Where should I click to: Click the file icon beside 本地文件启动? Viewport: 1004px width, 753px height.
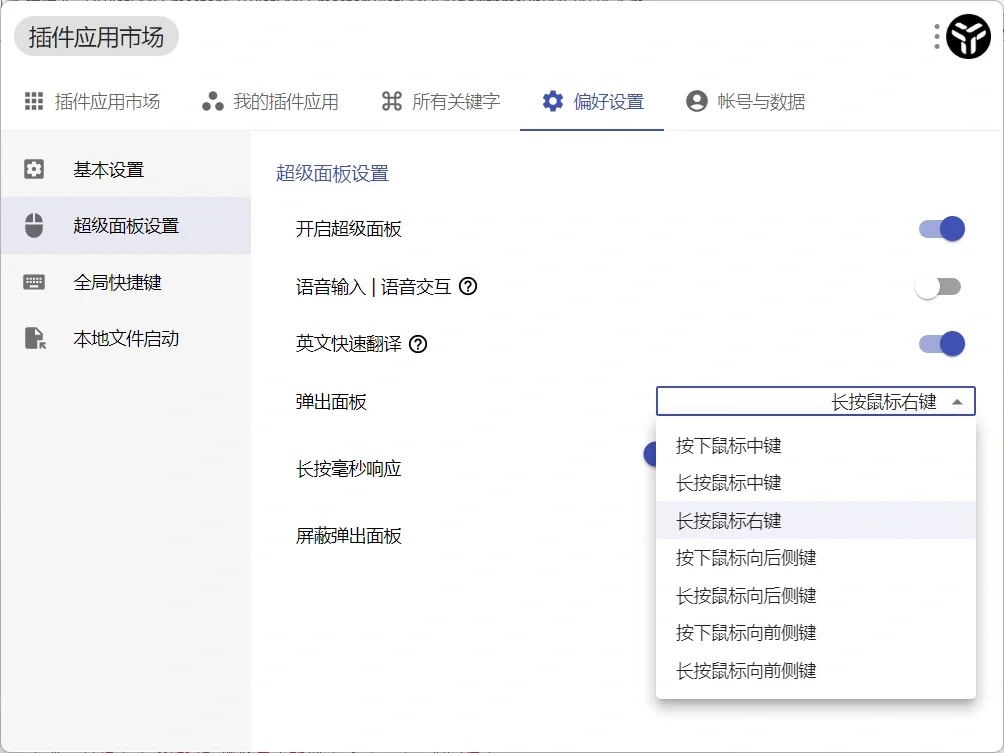coord(33,338)
